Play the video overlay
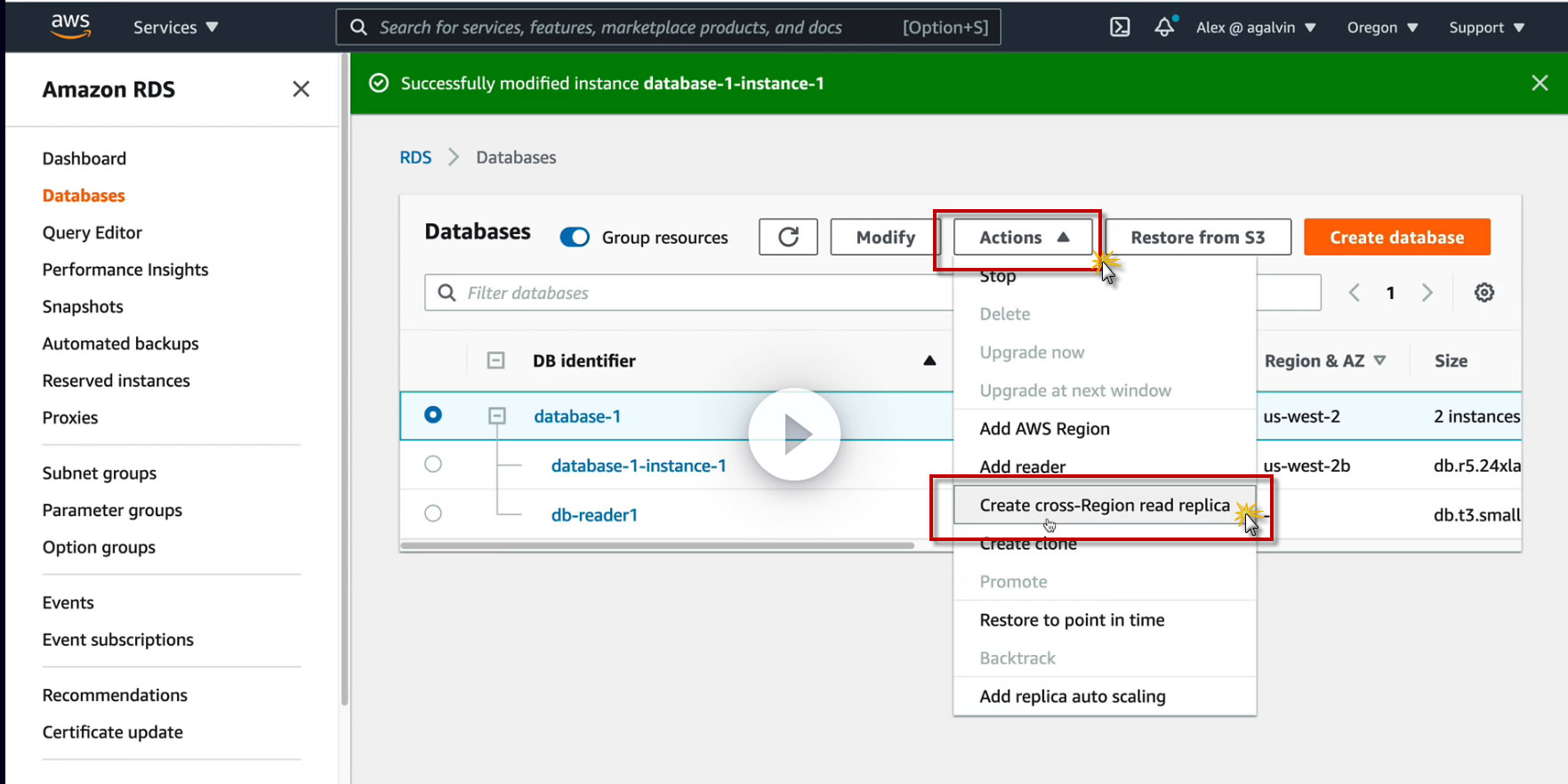The height and width of the screenshot is (784, 1568). (794, 434)
